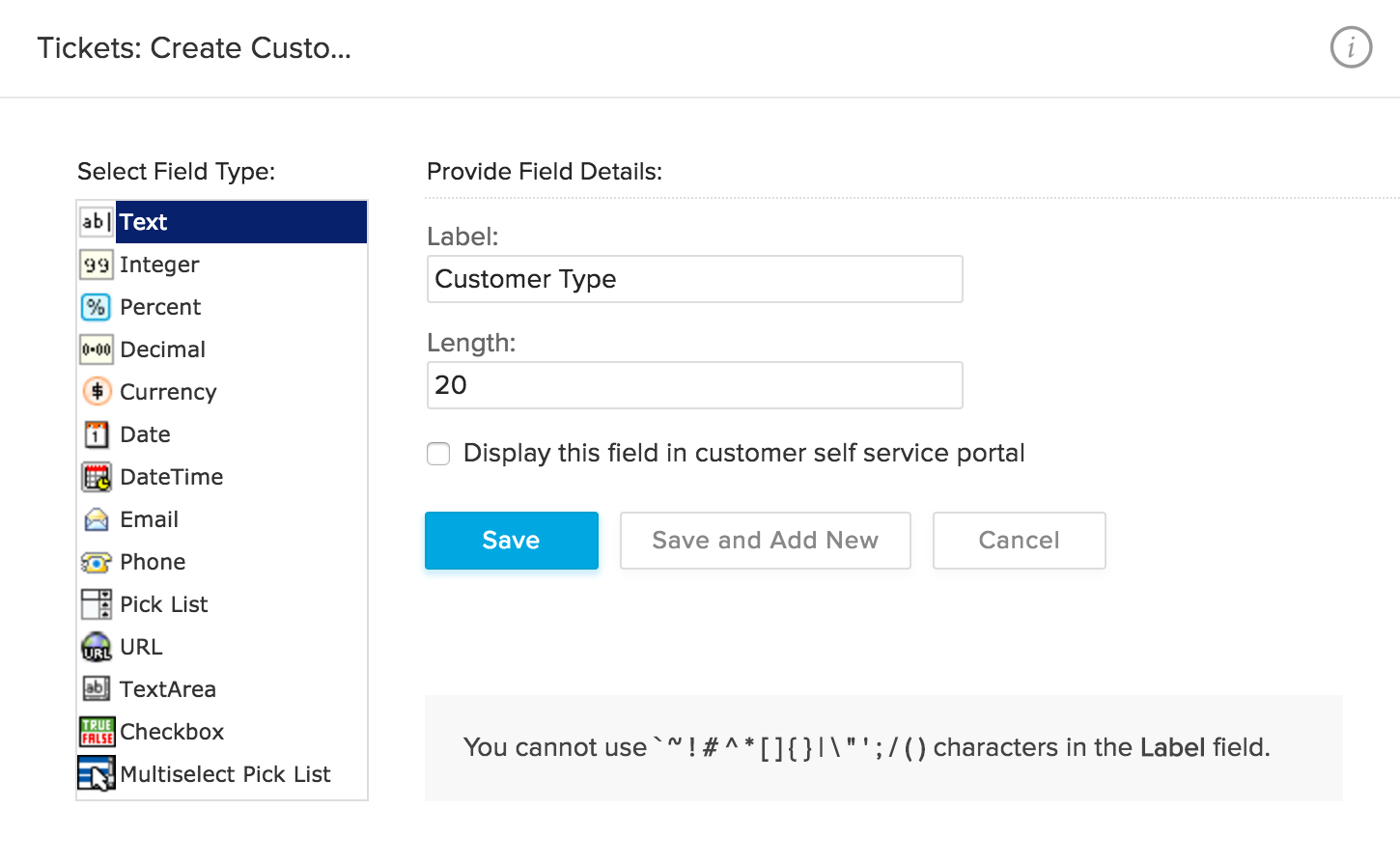
Task: Select the Multiselect Pick List icon
Action: click(96, 774)
